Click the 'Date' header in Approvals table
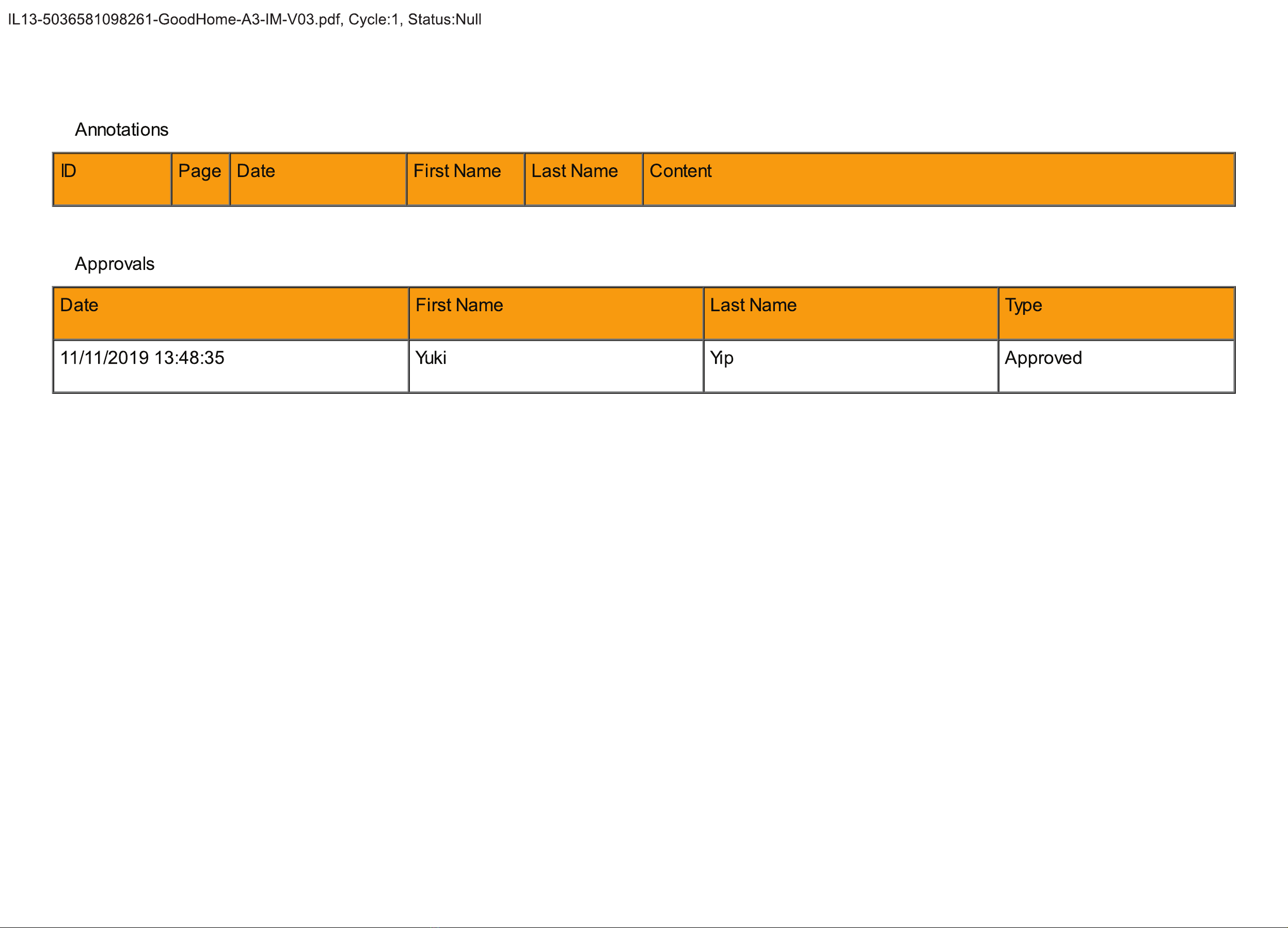Screen dimensions: 1288x928 coord(231,313)
